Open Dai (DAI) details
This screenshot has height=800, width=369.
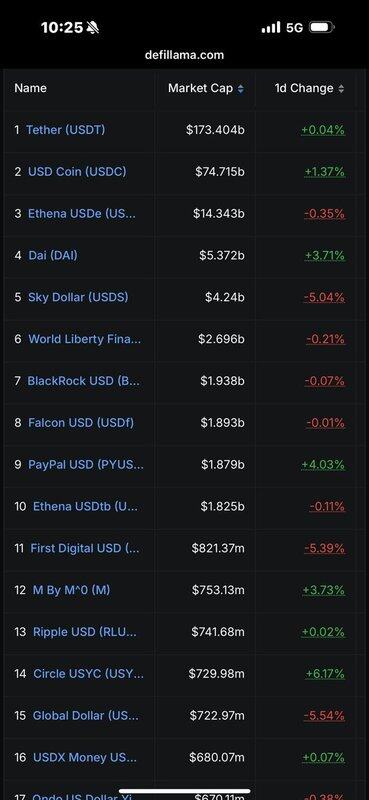pos(53,255)
